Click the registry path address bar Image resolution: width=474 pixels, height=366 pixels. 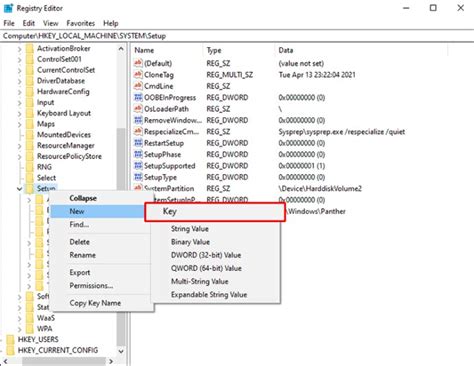[x=237, y=36]
